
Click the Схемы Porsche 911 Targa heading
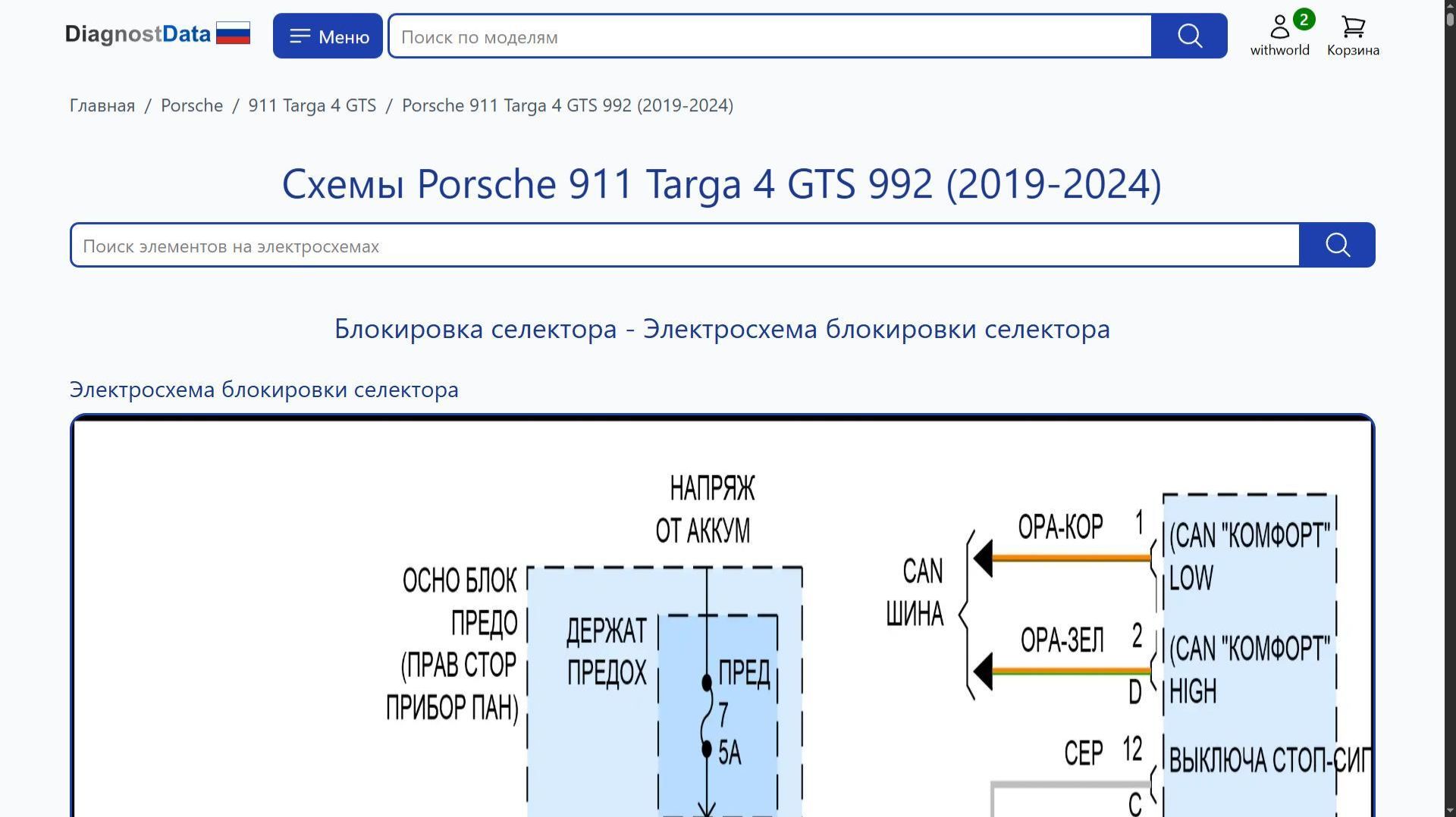722,184
